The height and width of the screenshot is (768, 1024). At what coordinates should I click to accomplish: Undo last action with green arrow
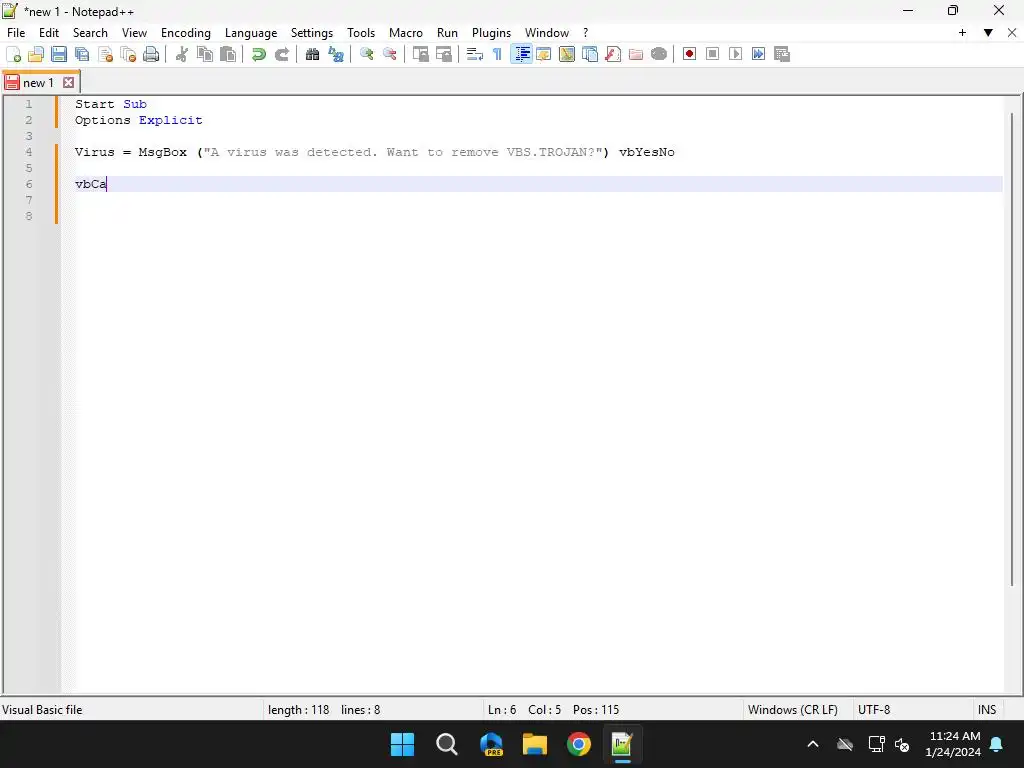click(x=259, y=54)
